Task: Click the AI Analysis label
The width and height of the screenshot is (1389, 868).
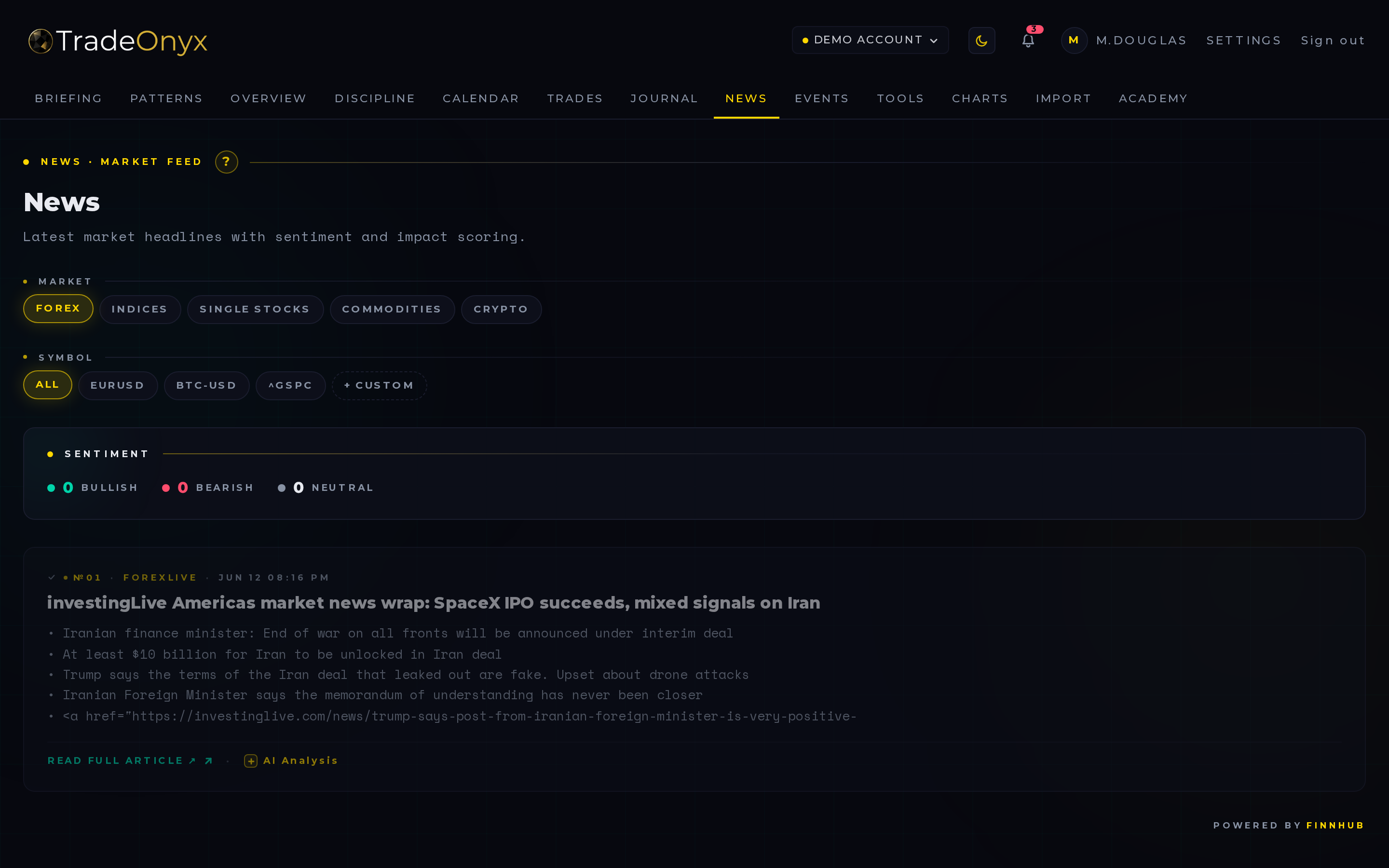Action: (x=300, y=760)
